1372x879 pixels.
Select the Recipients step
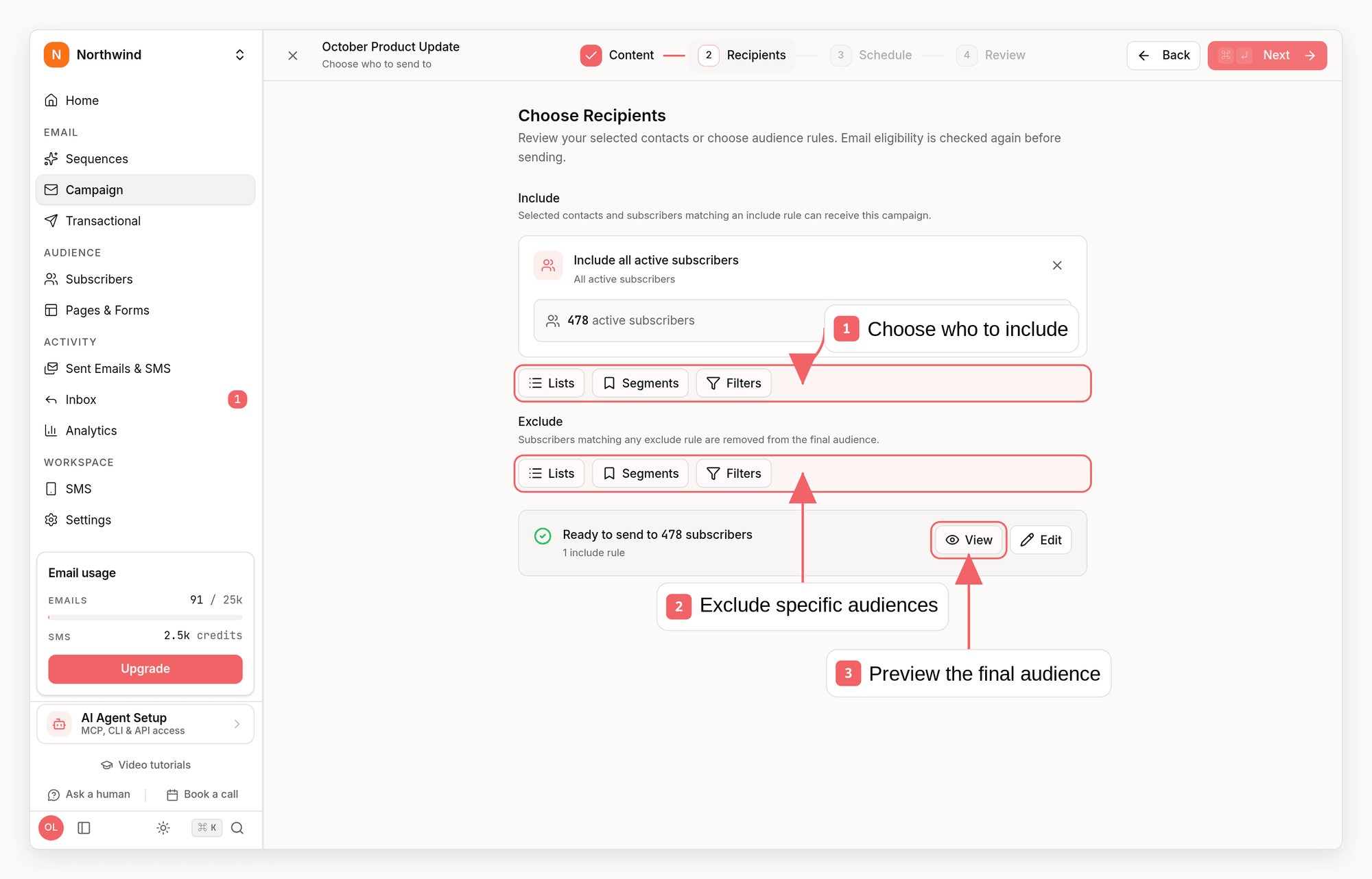[742, 56]
